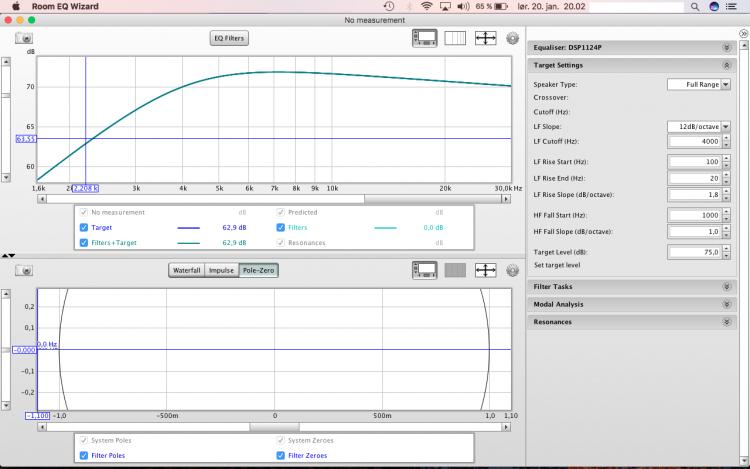Uncheck the Target trace checkbox
Viewport: 750px width, 469px height.
coord(83,228)
